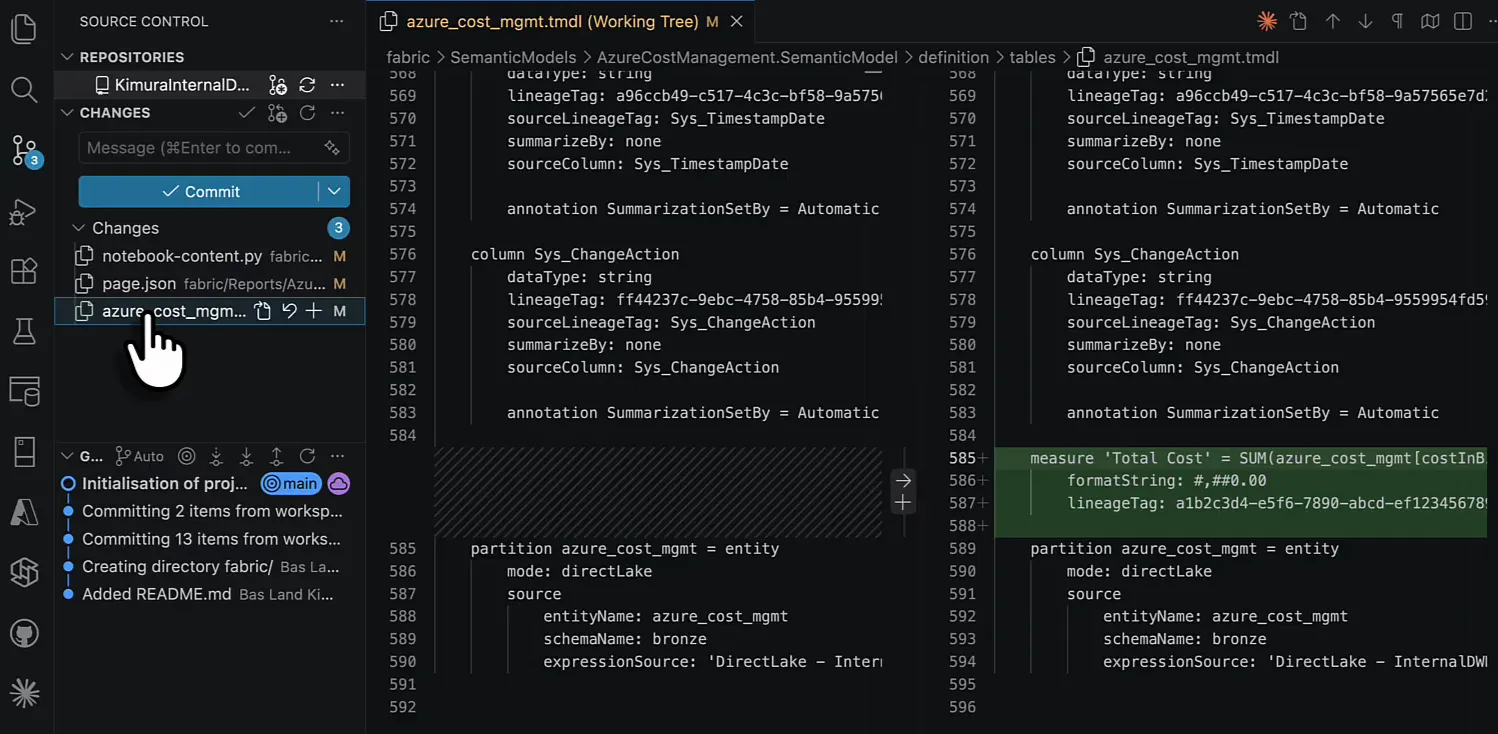Open Claude starburst icon in activity bar
This screenshot has width=1498, height=734.
pos(24,692)
